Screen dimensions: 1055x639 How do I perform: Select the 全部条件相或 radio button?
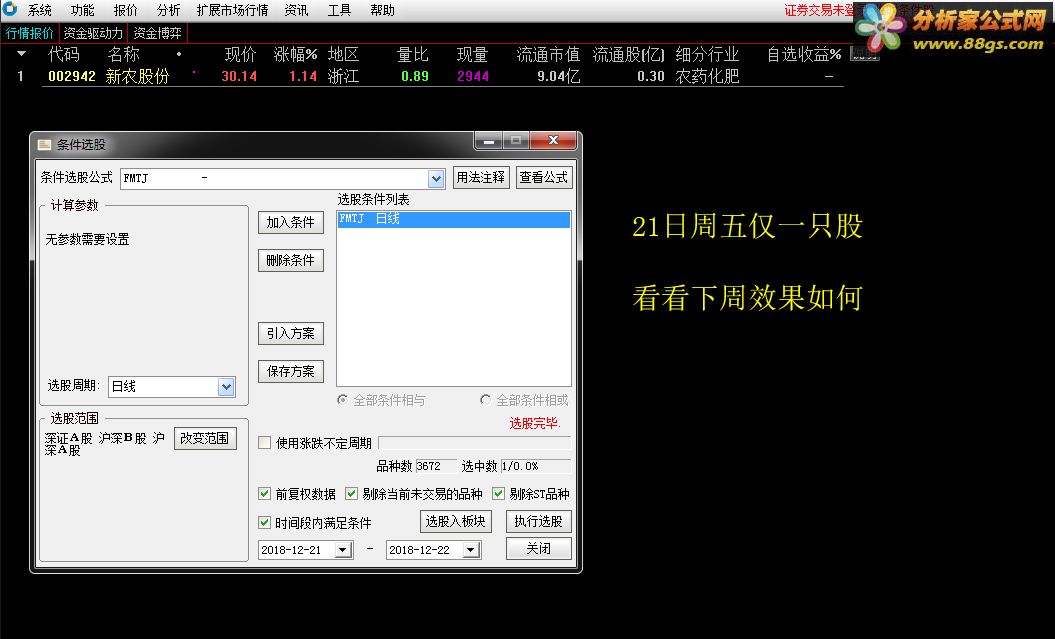click(485, 398)
